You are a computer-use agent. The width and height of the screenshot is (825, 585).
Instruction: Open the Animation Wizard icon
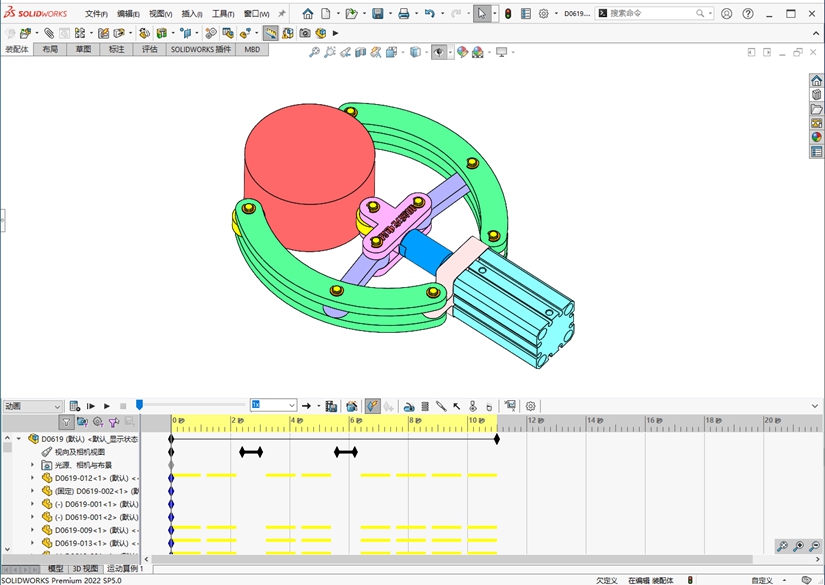click(351, 406)
